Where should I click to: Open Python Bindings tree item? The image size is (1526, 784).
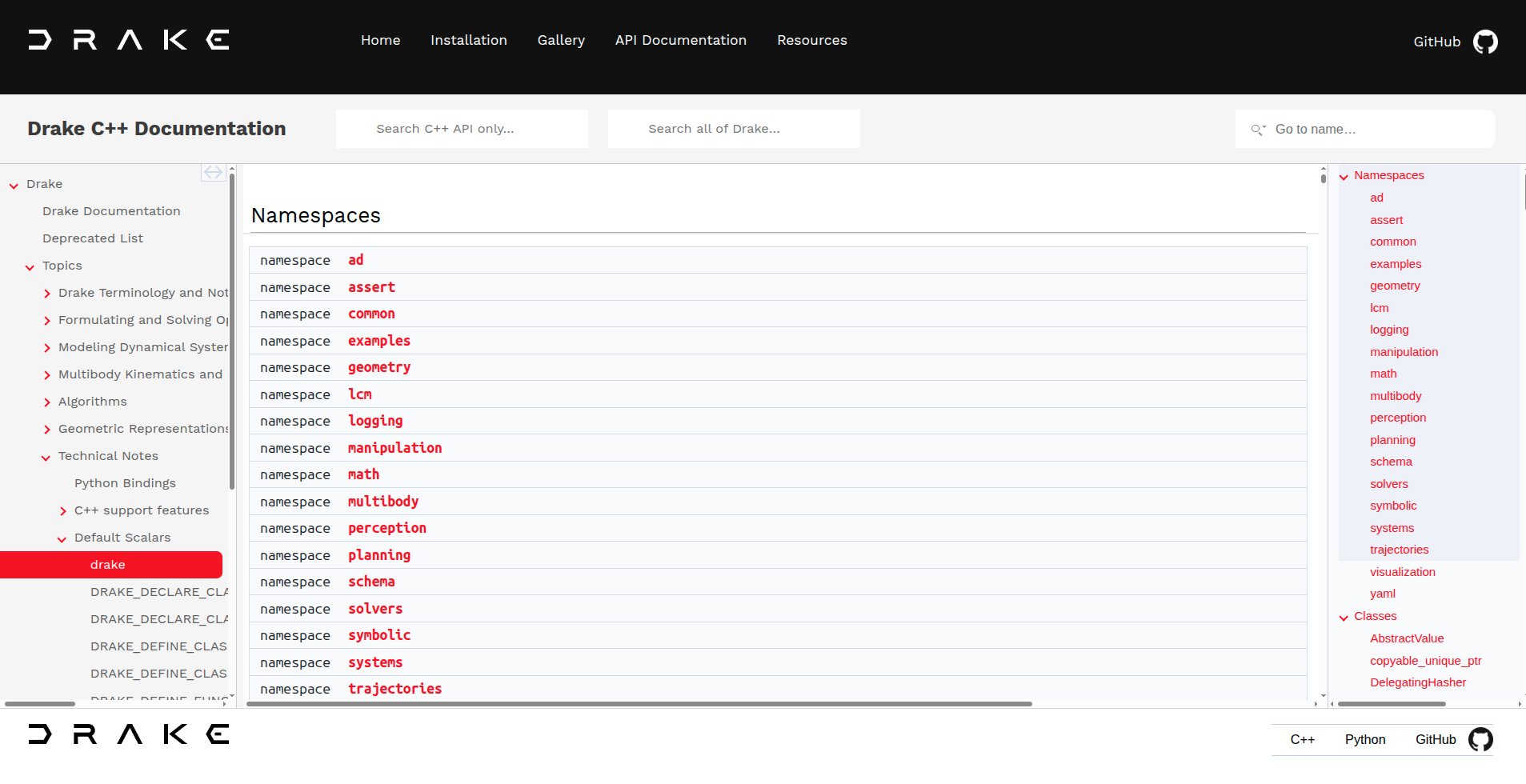125,483
